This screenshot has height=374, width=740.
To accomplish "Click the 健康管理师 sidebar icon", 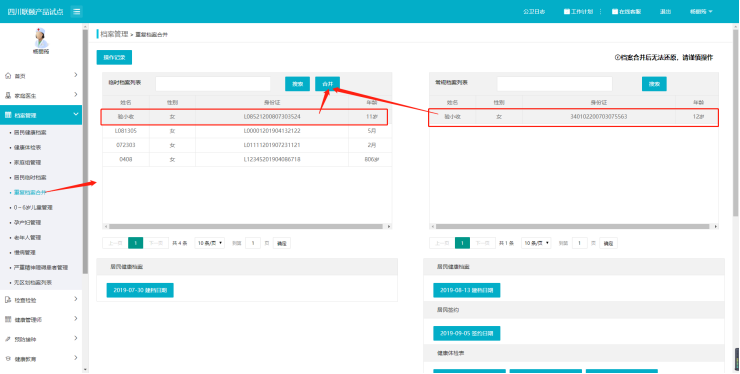I will 8,320.
